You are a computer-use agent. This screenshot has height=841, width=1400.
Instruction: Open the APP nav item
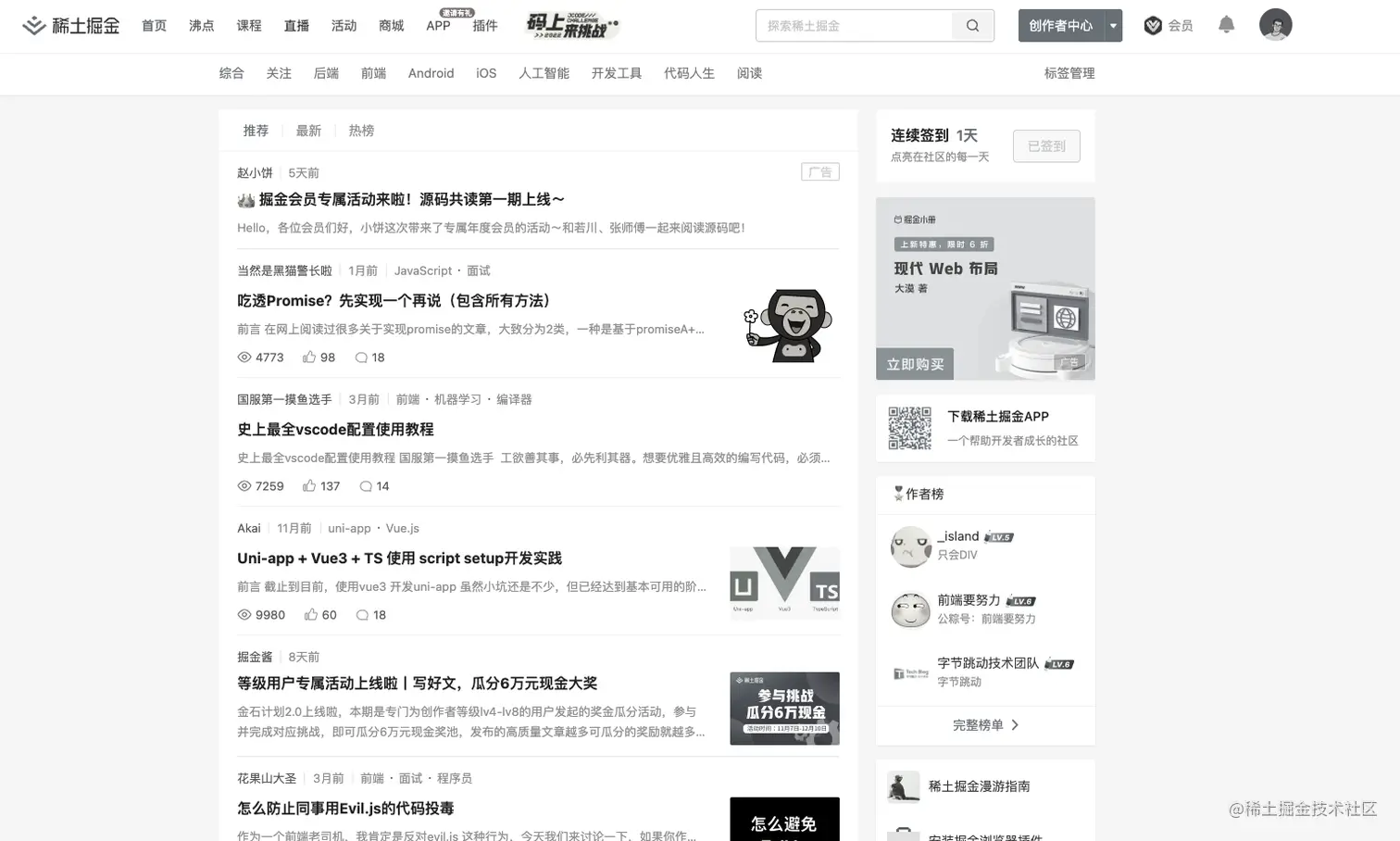pos(438,26)
